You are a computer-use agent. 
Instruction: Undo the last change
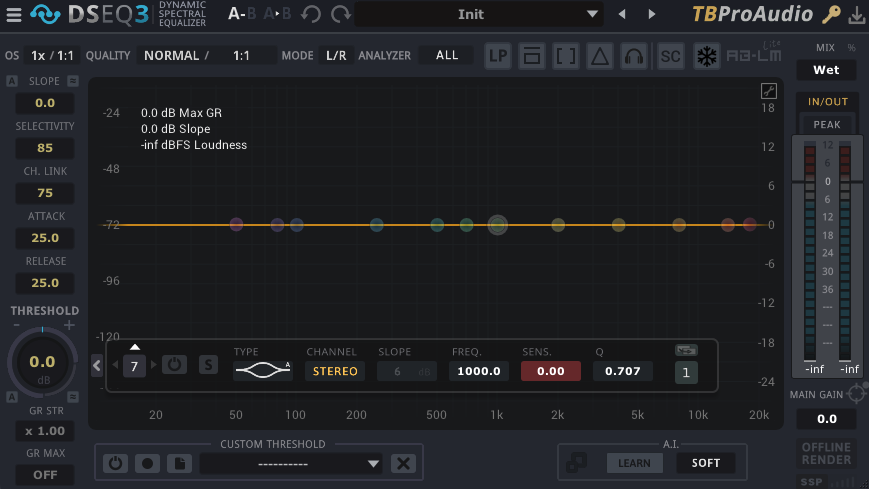click(x=311, y=14)
